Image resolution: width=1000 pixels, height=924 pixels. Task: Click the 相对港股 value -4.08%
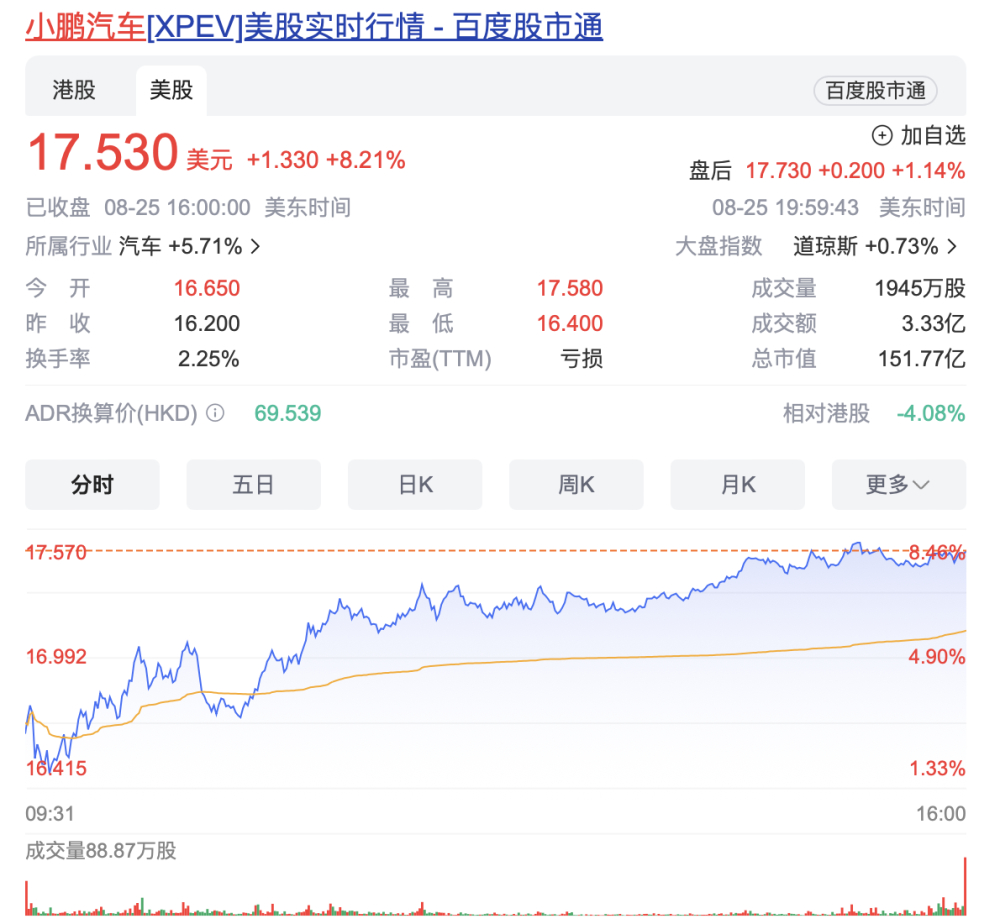pyautogui.click(x=930, y=413)
